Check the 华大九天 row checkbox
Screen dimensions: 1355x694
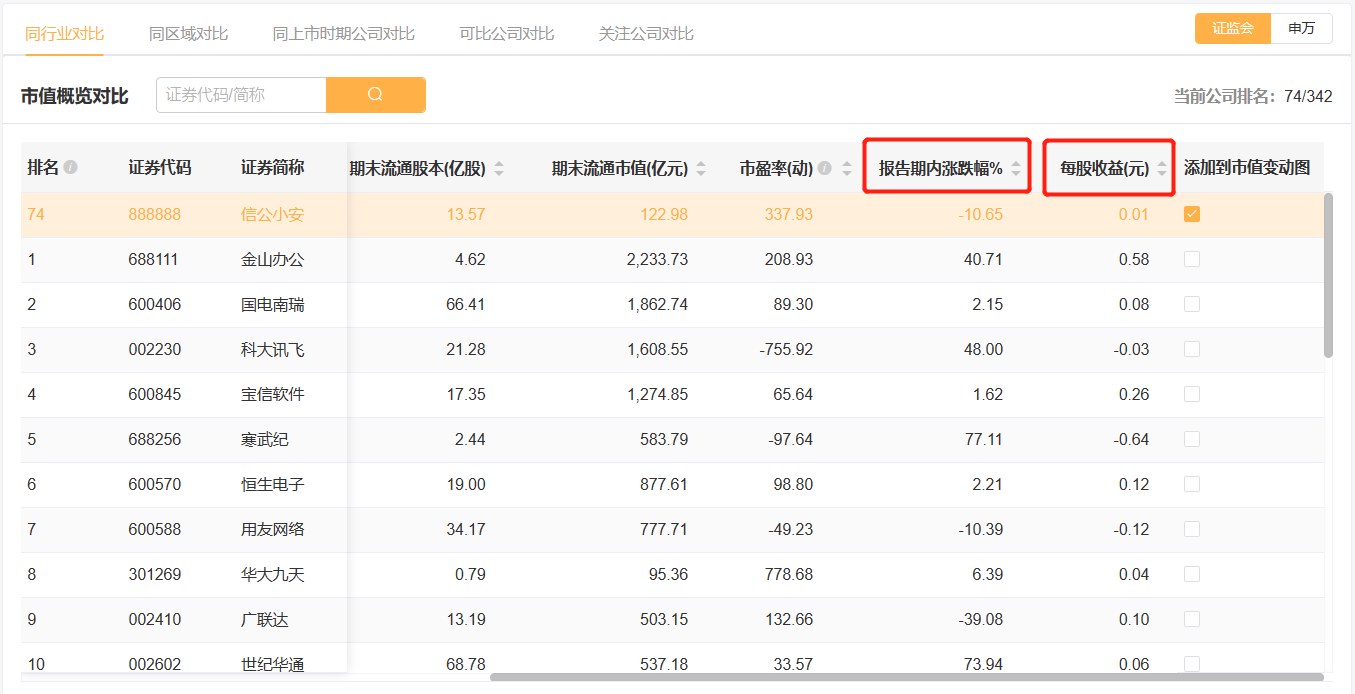click(x=1192, y=574)
